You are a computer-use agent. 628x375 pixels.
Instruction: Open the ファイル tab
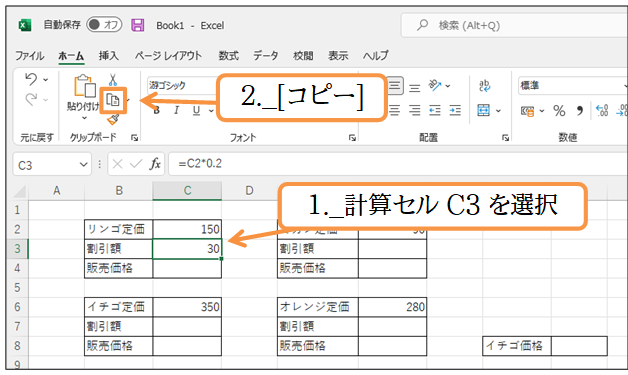click(x=29, y=55)
